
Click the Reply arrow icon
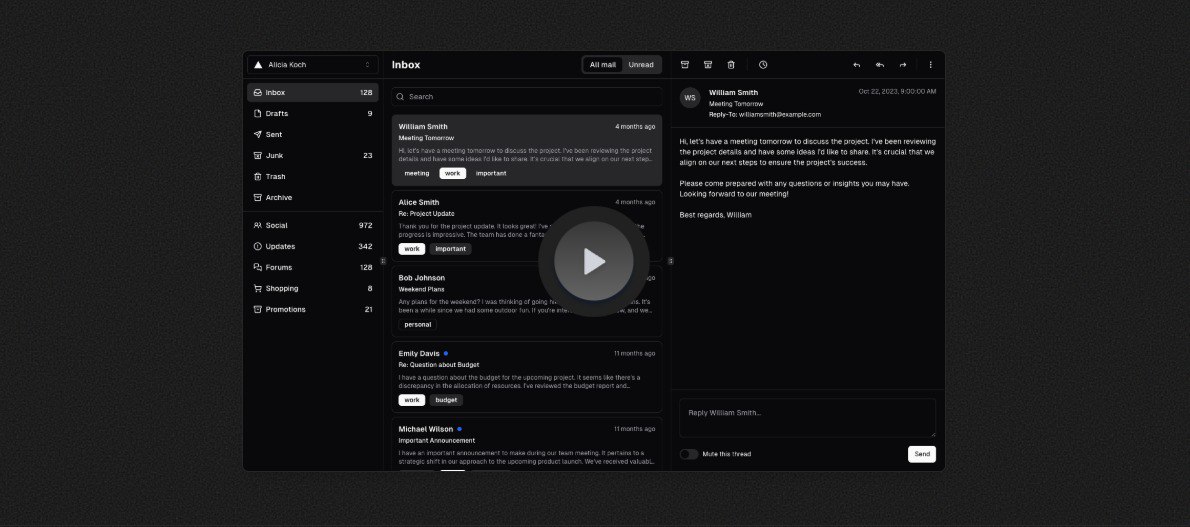[857, 65]
